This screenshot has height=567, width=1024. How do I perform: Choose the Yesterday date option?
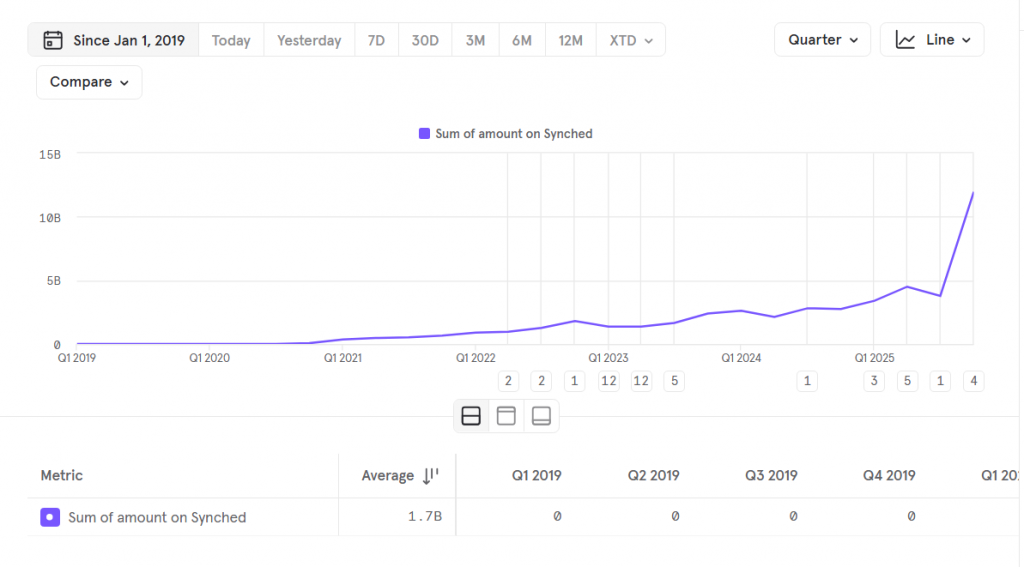tap(309, 41)
